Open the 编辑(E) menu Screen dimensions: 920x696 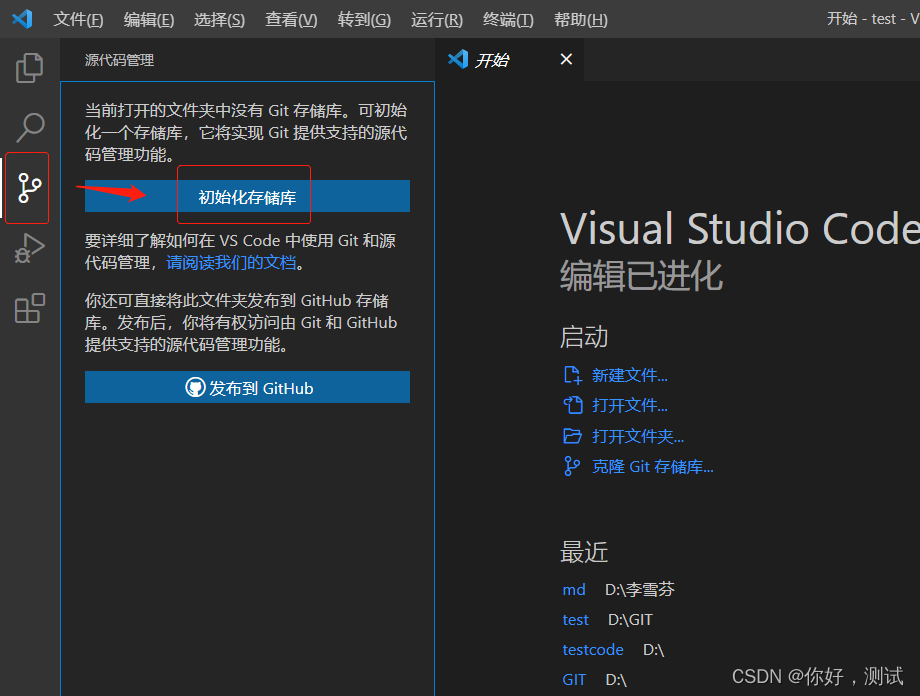click(148, 19)
